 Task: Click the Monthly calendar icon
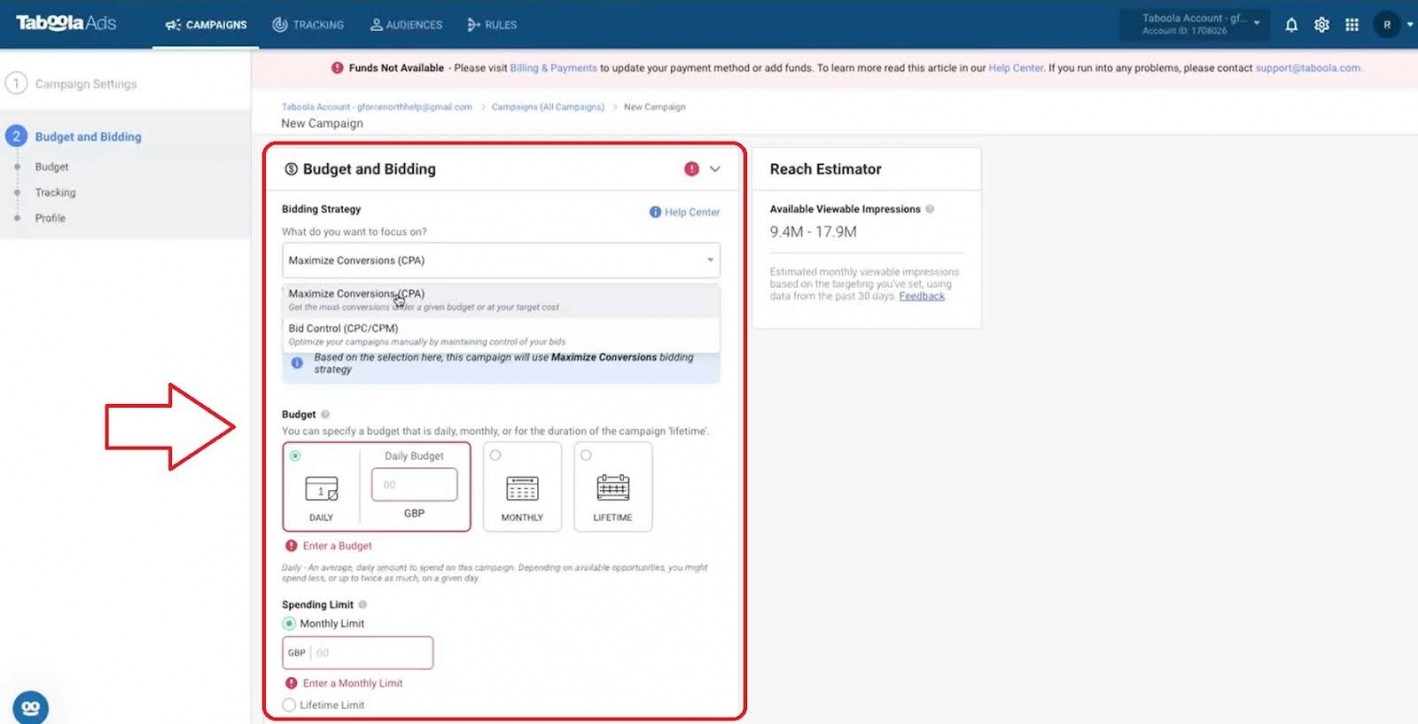tap(522, 488)
